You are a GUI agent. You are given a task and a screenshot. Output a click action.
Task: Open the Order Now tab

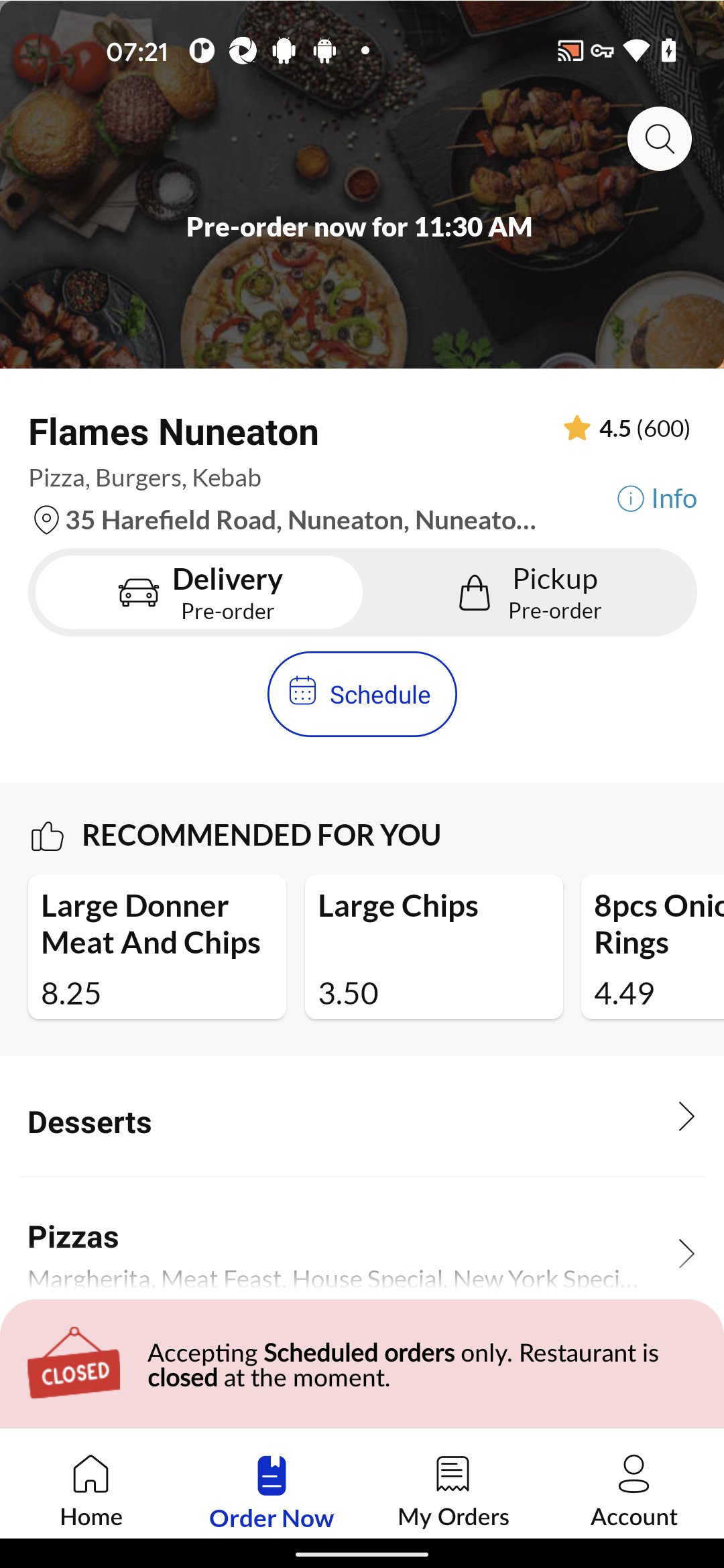click(x=271, y=1490)
